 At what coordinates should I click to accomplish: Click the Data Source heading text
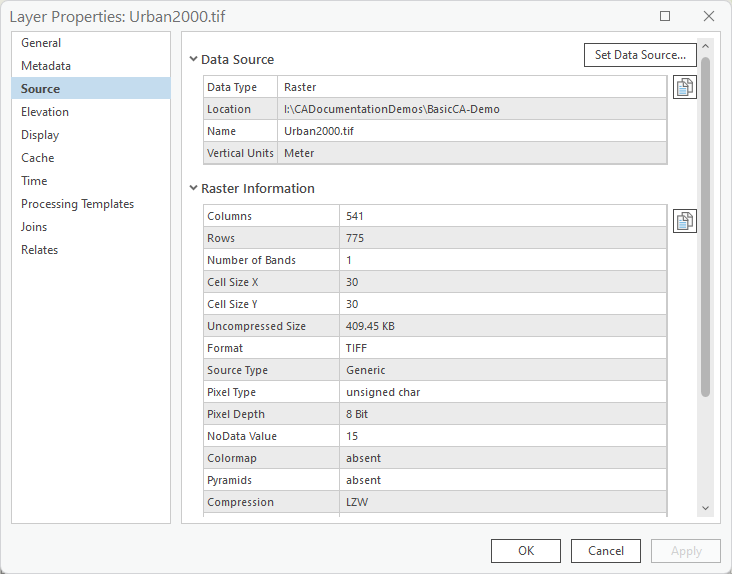237,60
